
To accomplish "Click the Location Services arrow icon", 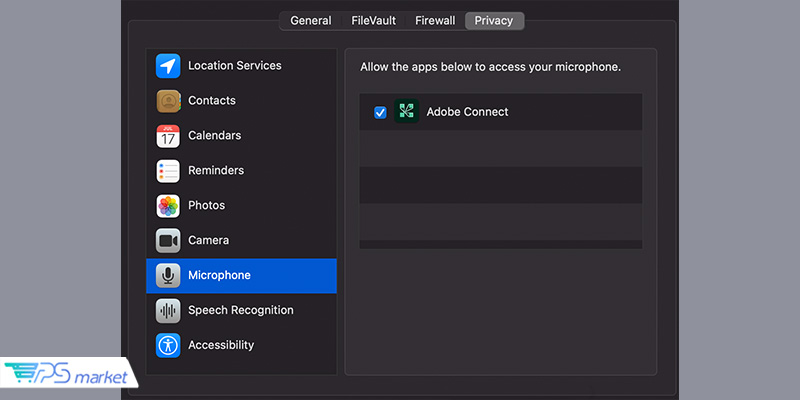I will pos(168,66).
